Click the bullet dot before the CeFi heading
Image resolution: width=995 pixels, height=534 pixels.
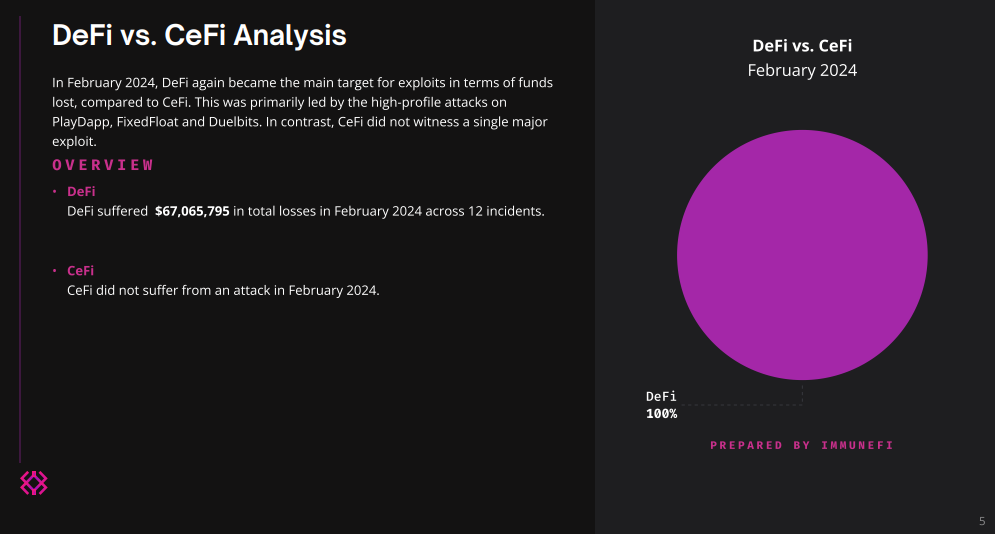54,271
